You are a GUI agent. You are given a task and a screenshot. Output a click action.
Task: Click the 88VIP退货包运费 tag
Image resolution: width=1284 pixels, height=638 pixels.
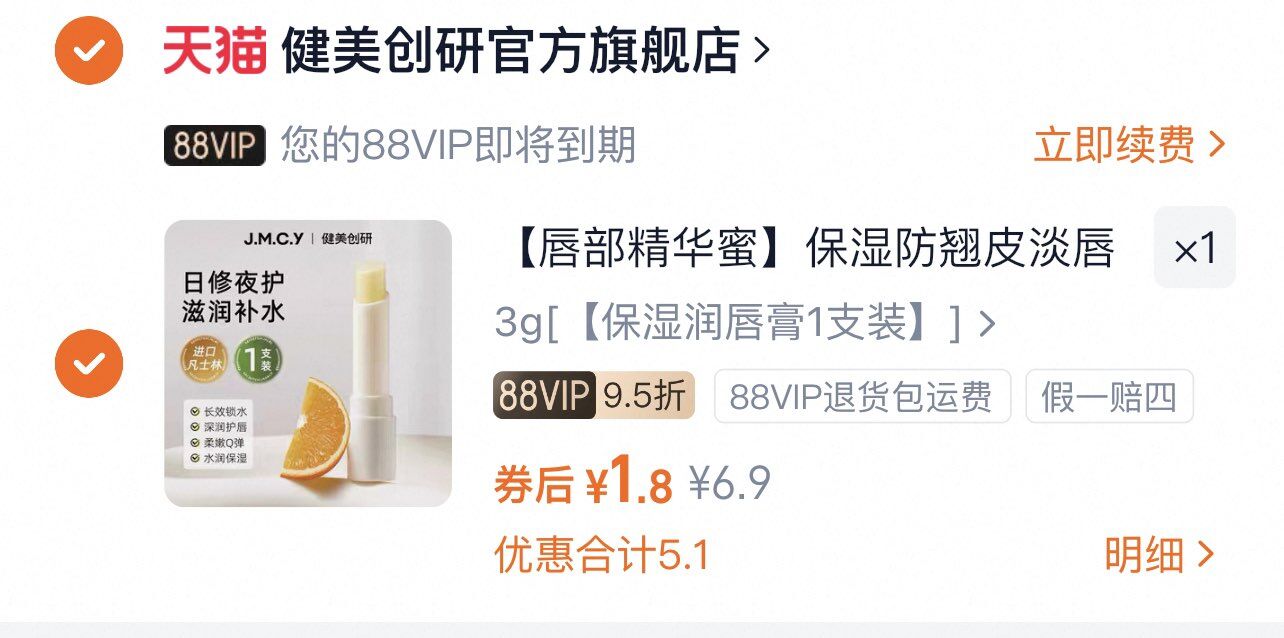tap(862, 397)
